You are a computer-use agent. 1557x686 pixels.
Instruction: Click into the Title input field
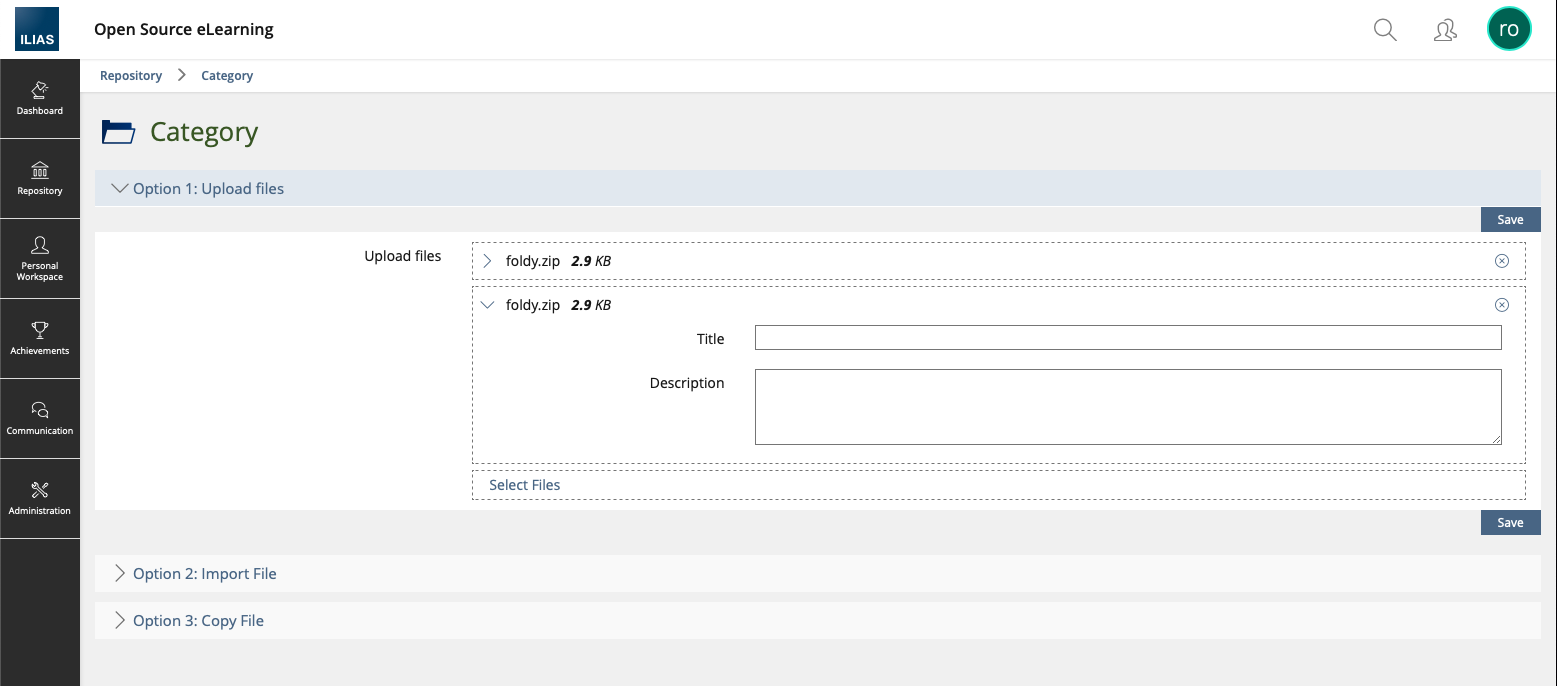coord(1127,338)
